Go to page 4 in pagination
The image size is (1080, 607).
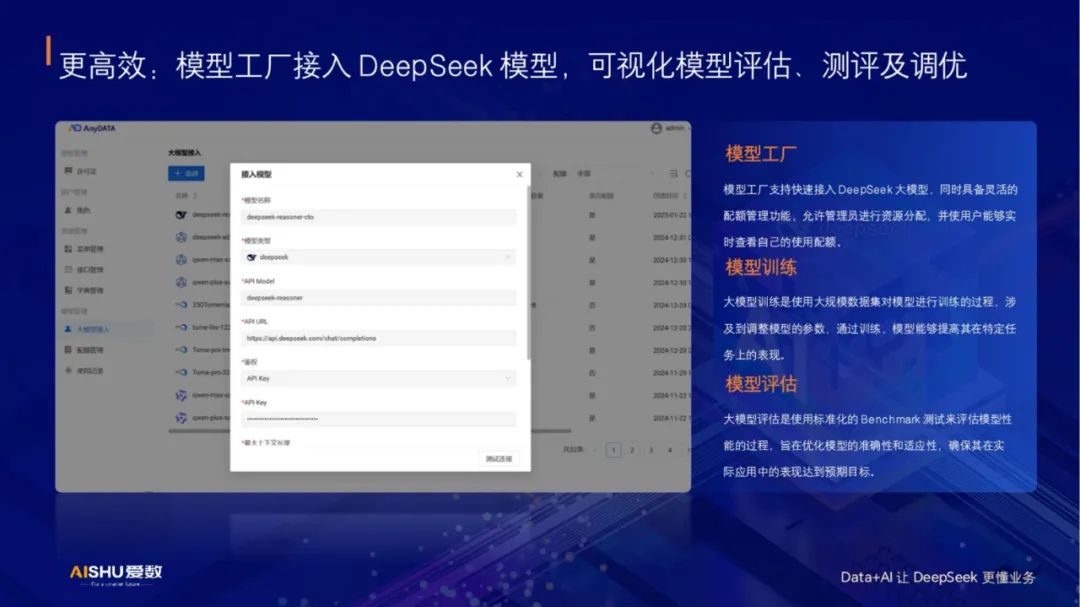(x=669, y=450)
